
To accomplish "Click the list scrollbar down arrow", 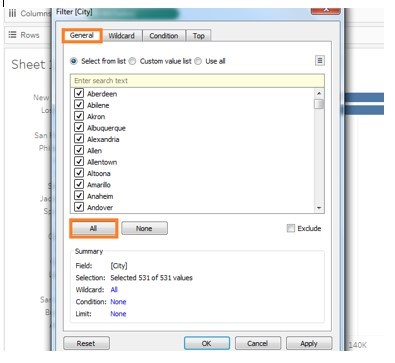I will point(319,208).
